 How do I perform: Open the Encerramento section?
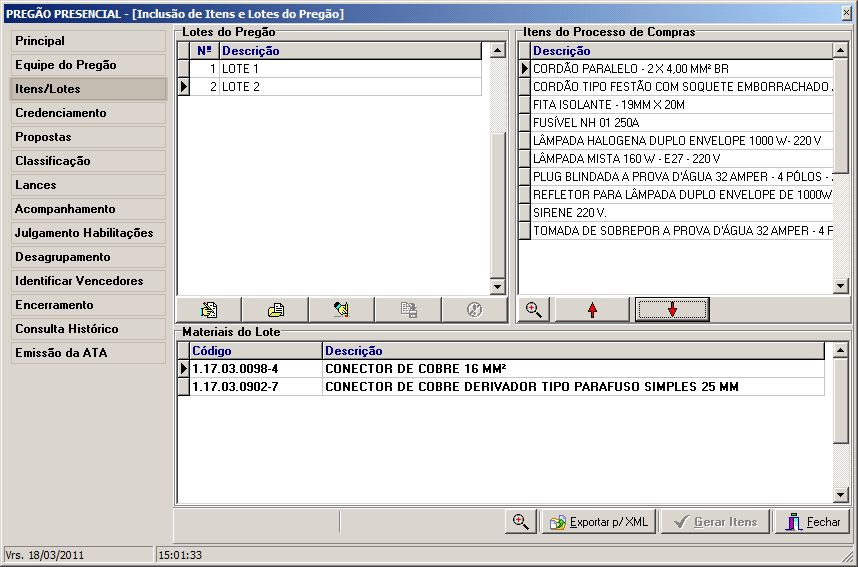(x=88, y=305)
